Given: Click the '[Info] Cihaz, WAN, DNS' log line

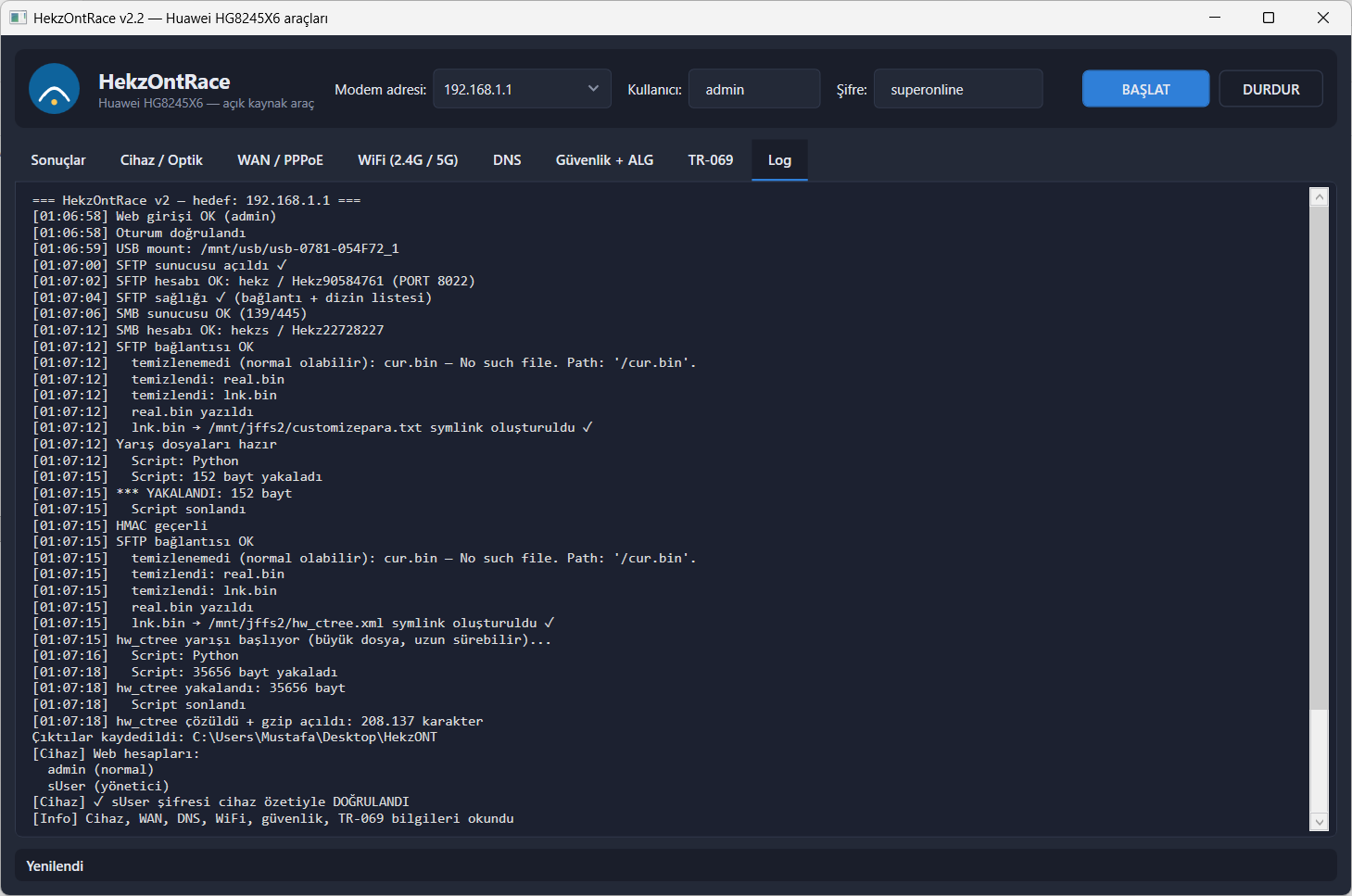Looking at the screenshot, I should pyautogui.click(x=273, y=818).
